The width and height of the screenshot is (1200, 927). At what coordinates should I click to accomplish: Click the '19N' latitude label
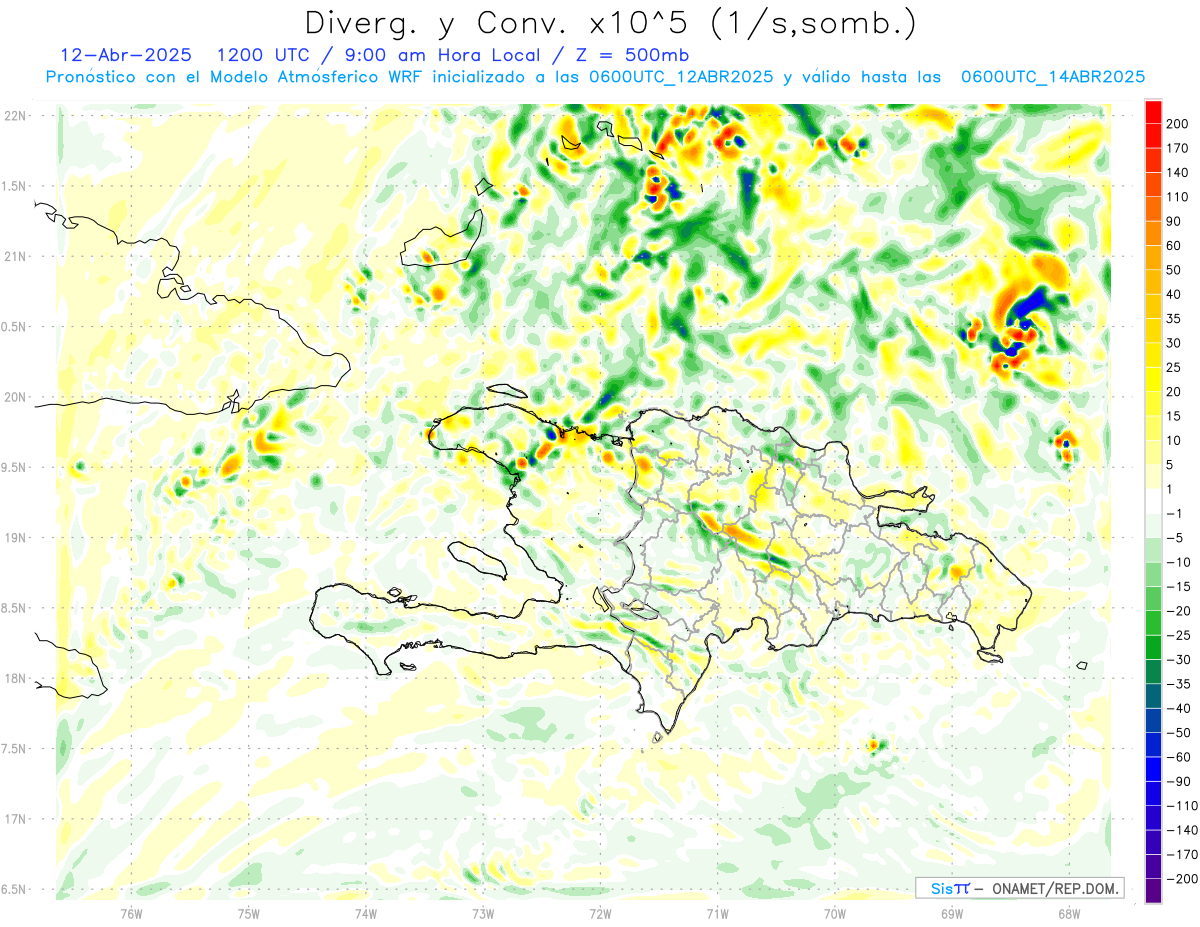coord(15,538)
